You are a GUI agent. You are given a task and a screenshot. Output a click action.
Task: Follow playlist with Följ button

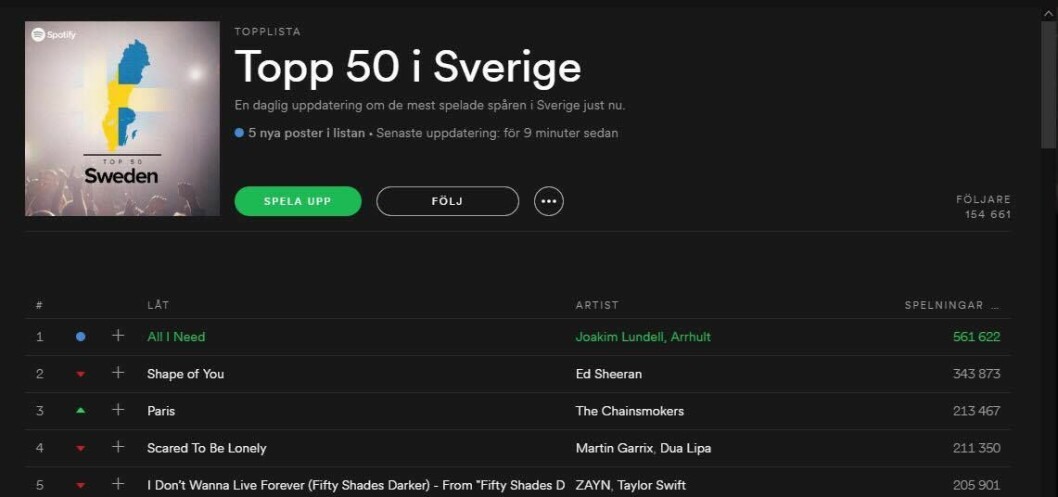click(447, 201)
